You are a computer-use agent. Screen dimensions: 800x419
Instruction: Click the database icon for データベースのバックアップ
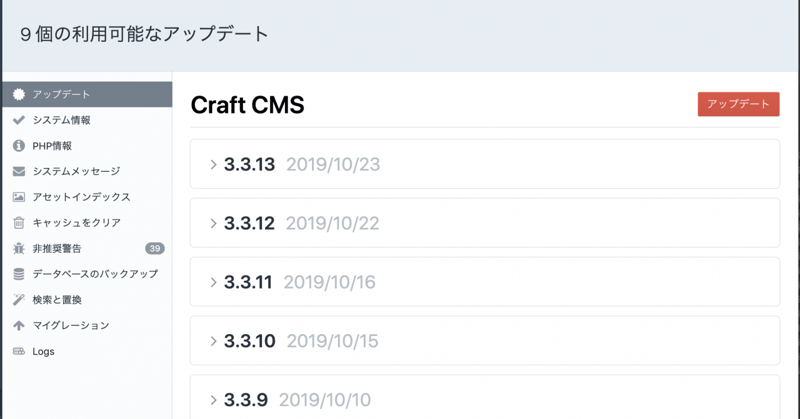19,274
